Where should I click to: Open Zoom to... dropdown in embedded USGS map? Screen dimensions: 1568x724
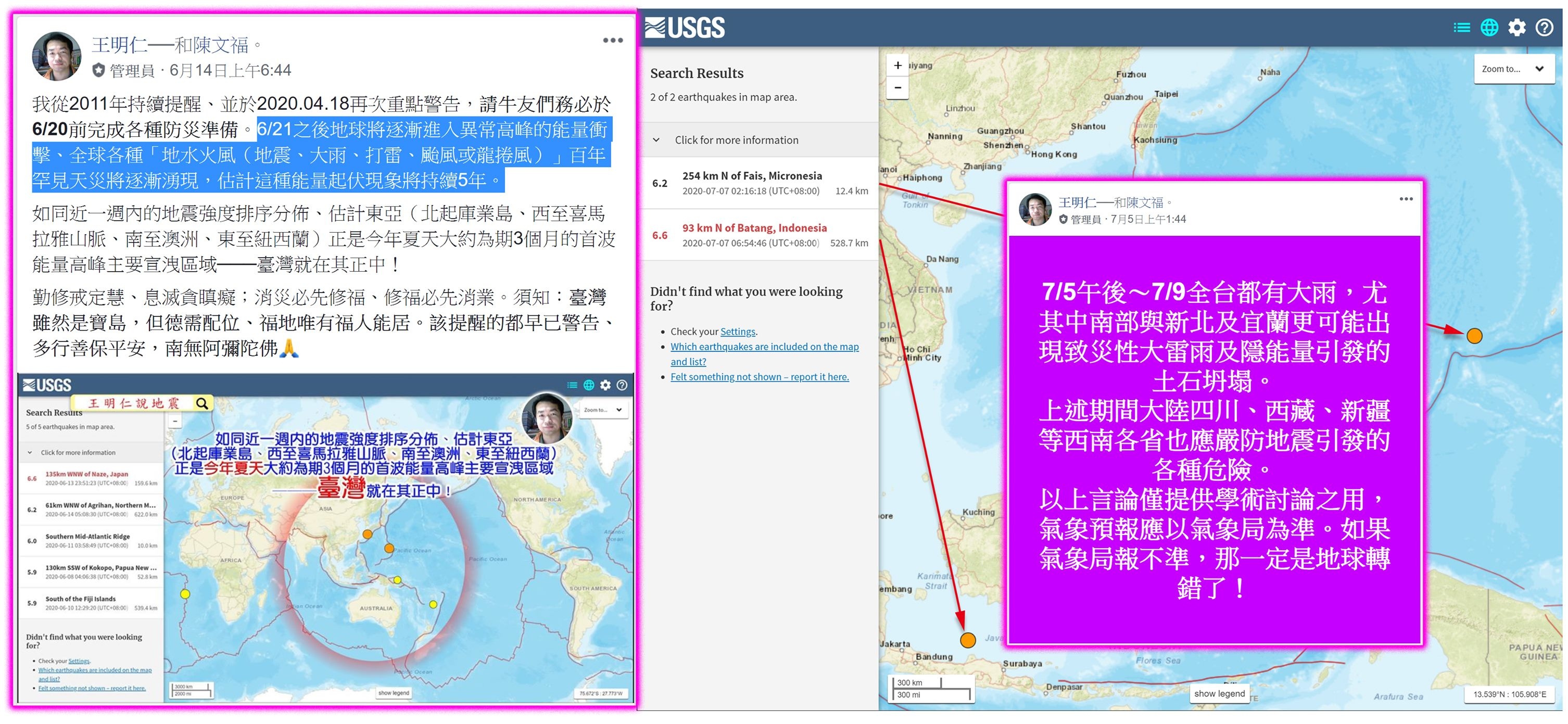603,410
